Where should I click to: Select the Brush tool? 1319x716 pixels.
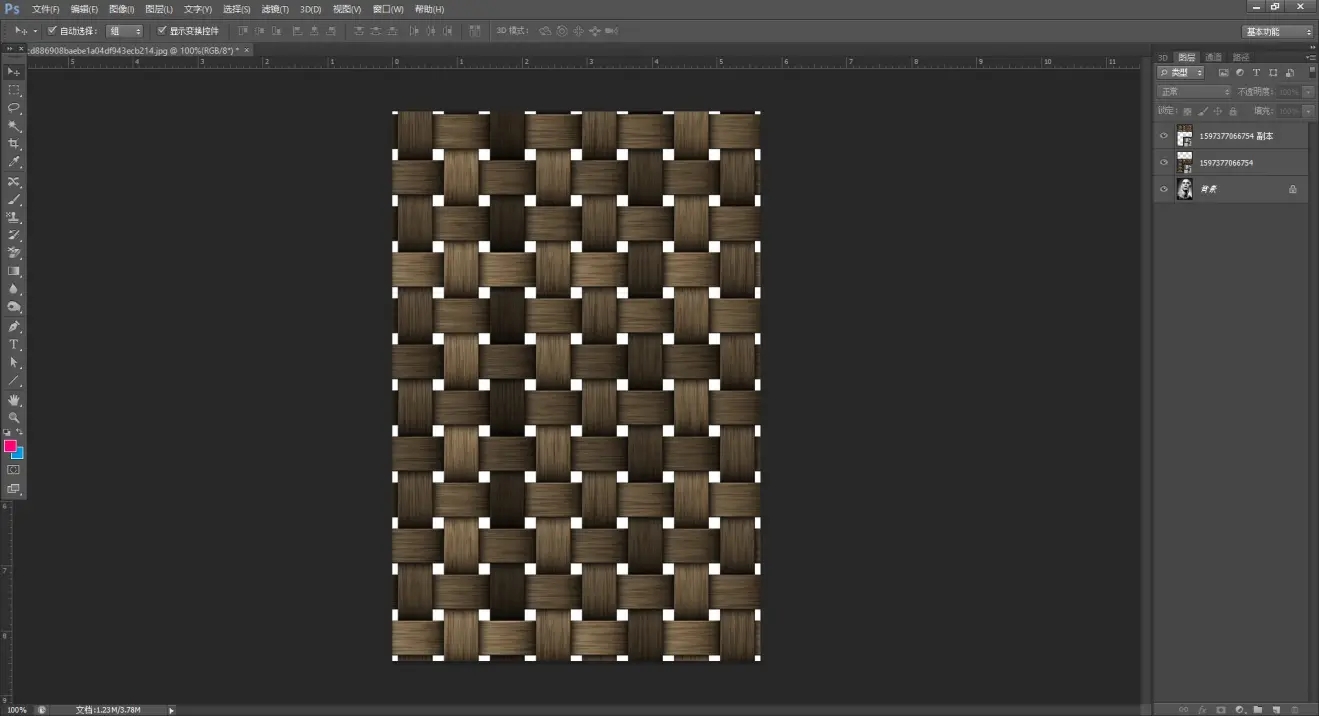click(14, 200)
